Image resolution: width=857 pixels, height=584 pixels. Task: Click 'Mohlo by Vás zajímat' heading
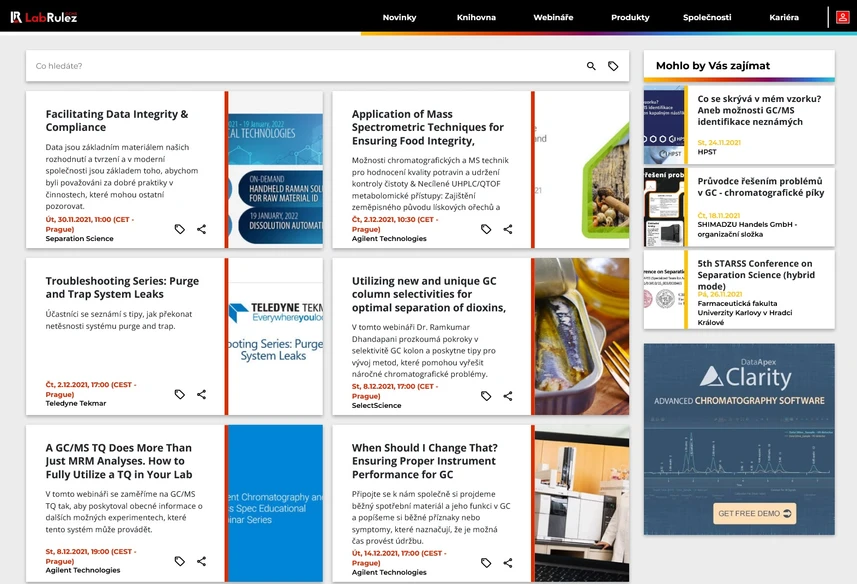[713, 66]
